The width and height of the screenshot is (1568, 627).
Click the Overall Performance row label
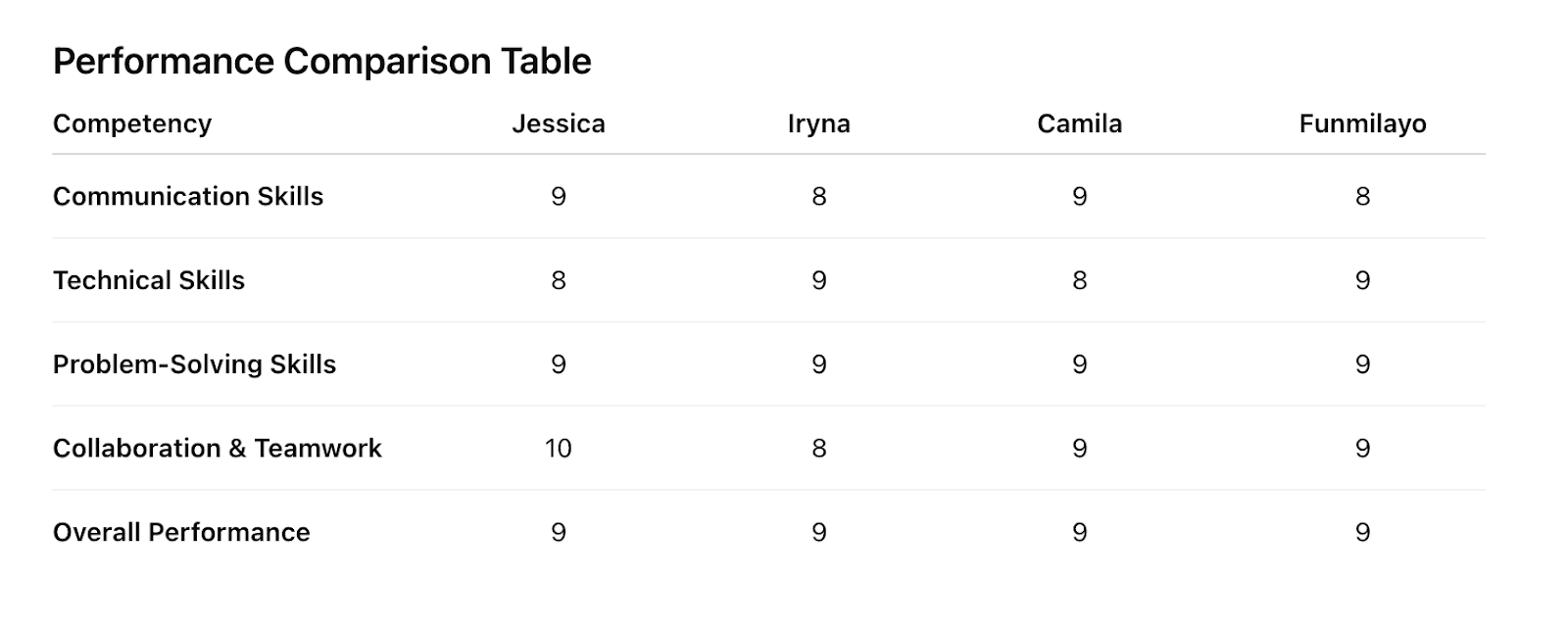(x=181, y=533)
